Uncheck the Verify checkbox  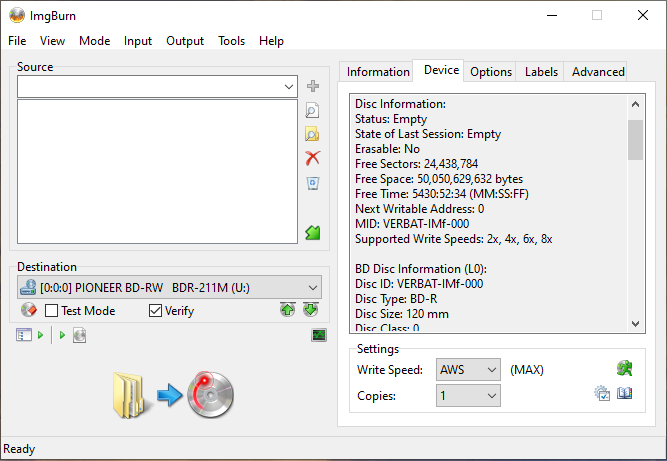coord(155,310)
